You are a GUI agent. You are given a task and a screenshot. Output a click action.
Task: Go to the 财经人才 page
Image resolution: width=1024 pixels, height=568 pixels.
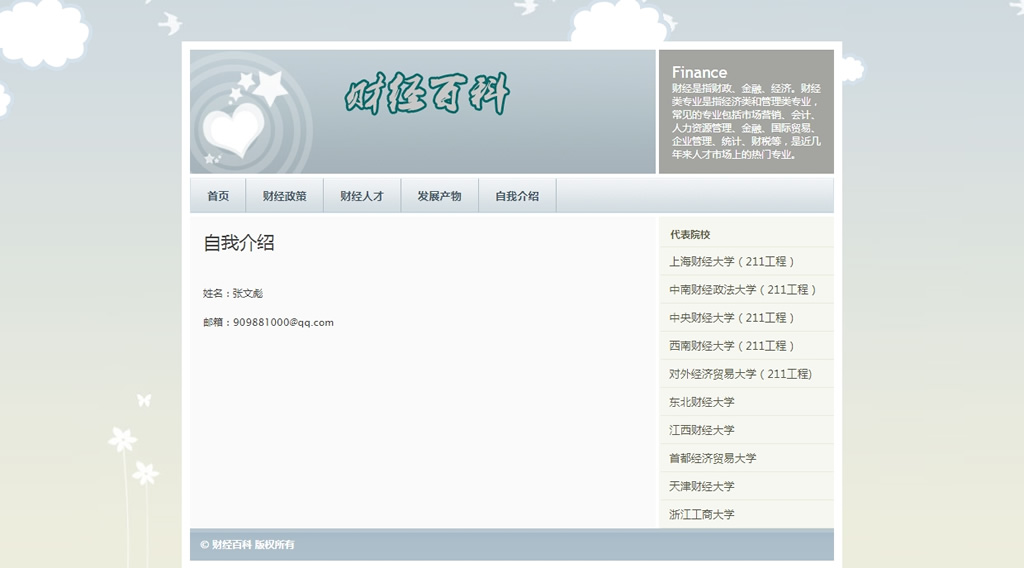pyautogui.click(x=361, y=196)
